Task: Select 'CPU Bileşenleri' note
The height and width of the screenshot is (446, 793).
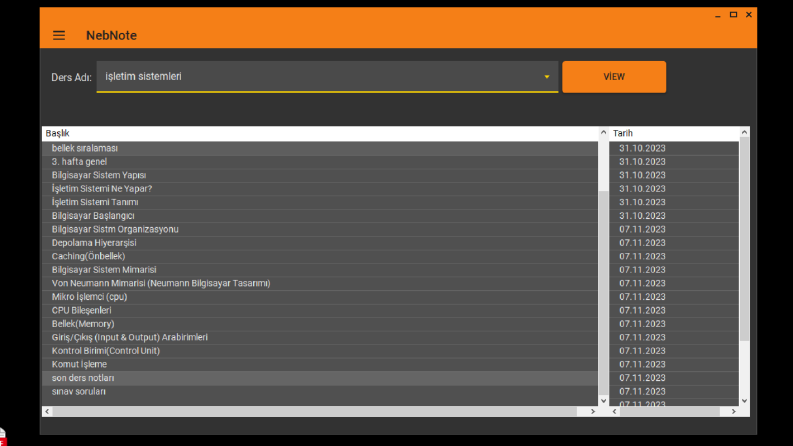Action: (x=320, y=310)
